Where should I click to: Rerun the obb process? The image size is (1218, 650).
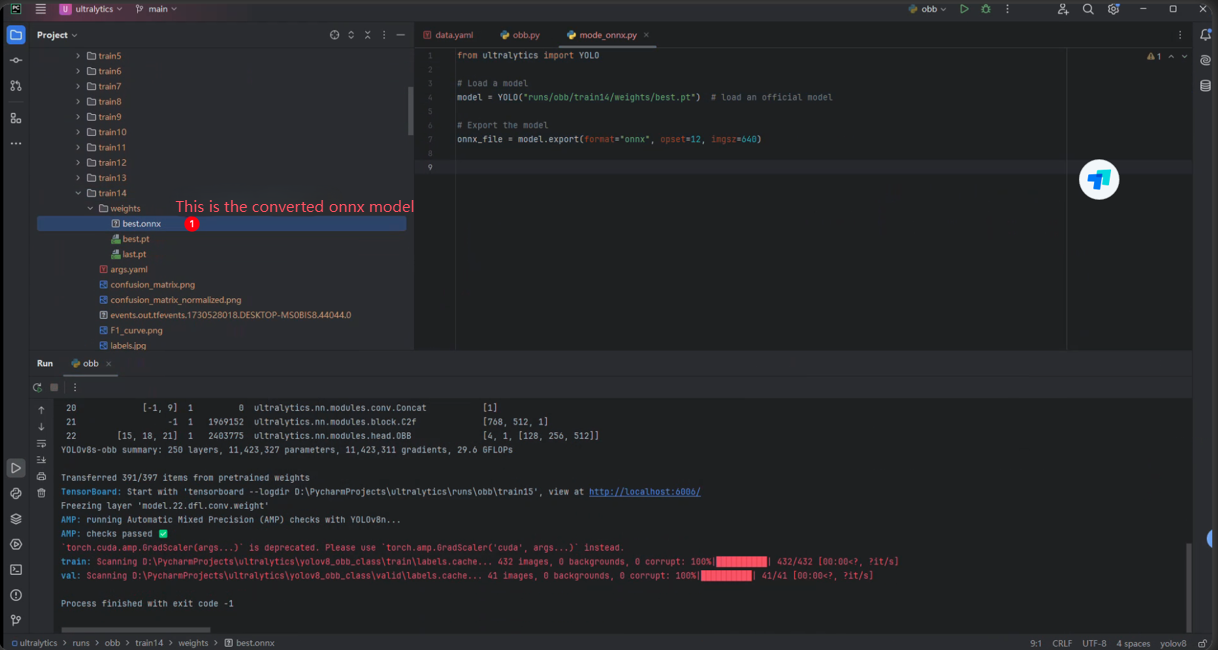pos(37,387)
